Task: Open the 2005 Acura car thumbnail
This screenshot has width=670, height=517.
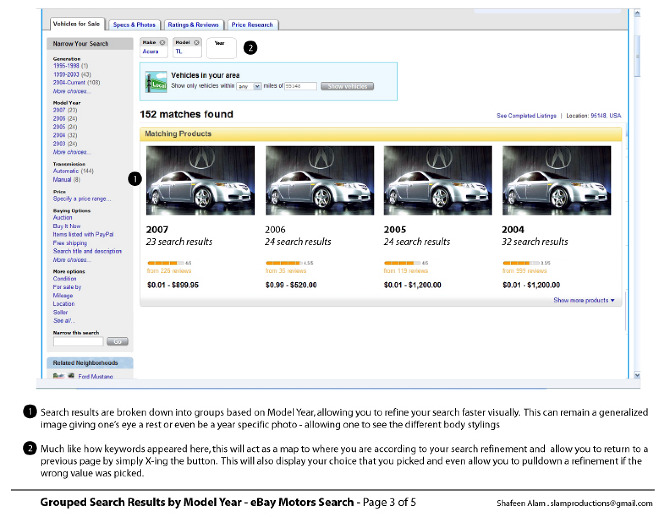Action: 438,180
